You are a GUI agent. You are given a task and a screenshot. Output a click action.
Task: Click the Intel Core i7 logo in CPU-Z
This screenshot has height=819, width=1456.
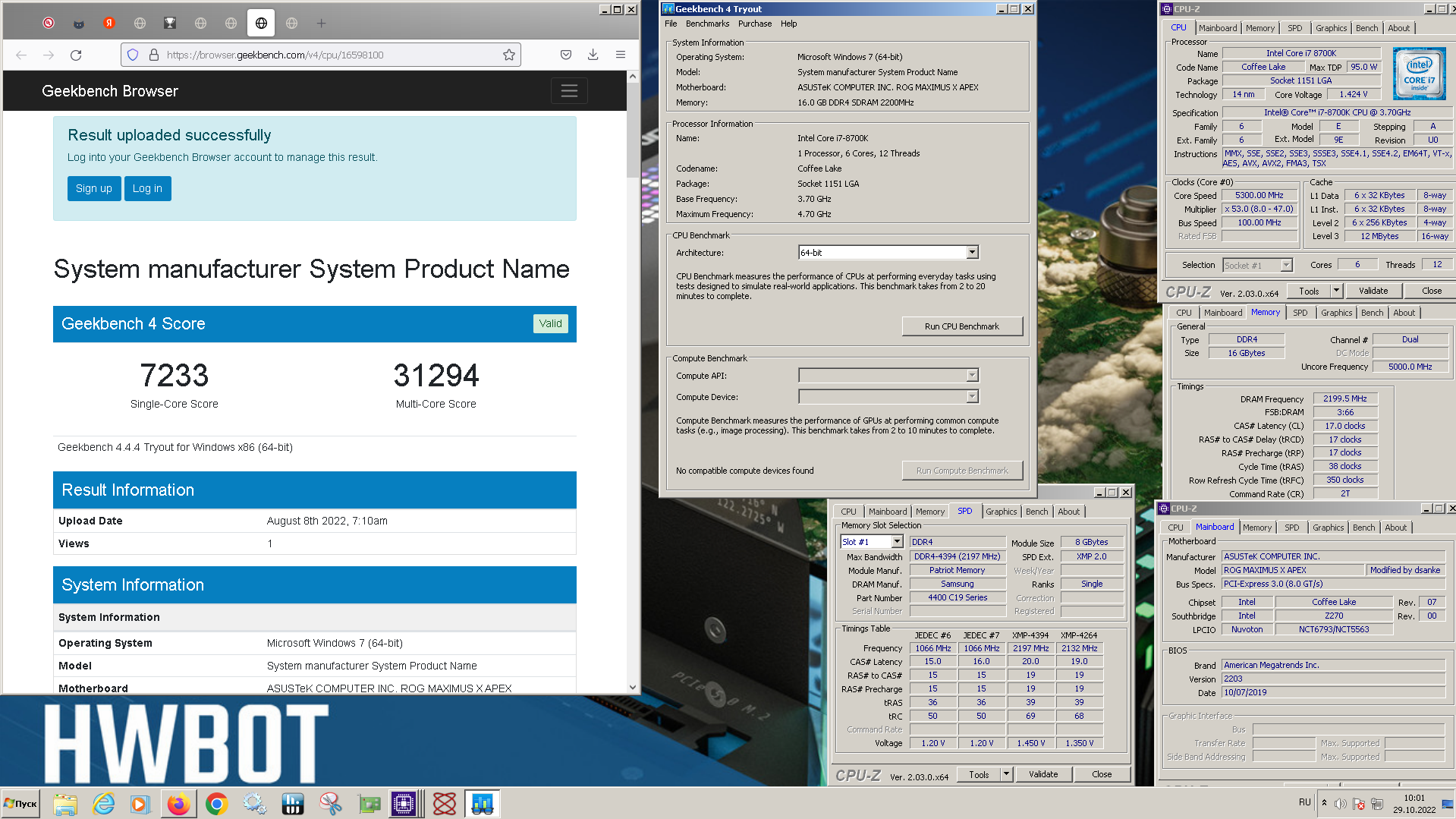click(1419, 74)
